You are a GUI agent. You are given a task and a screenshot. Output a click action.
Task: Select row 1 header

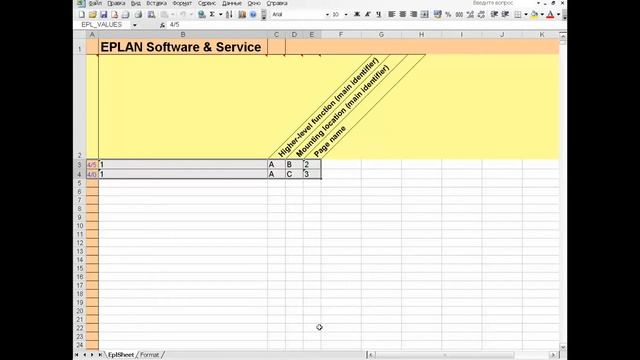[80, 47]
